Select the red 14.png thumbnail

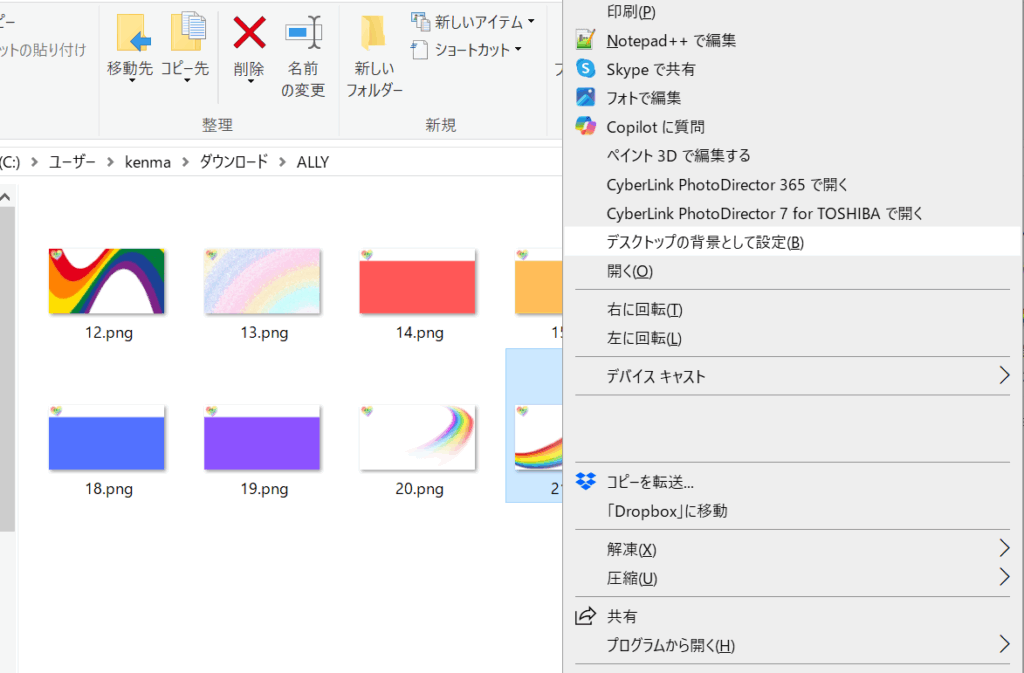tap(417, 281)
